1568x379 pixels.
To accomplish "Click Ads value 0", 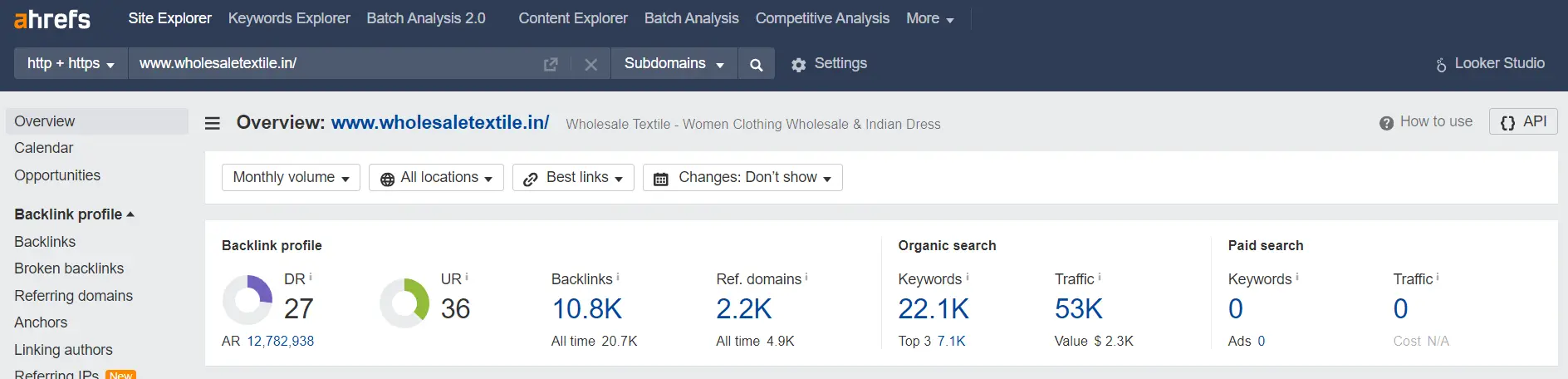I will click(1262, 341).
